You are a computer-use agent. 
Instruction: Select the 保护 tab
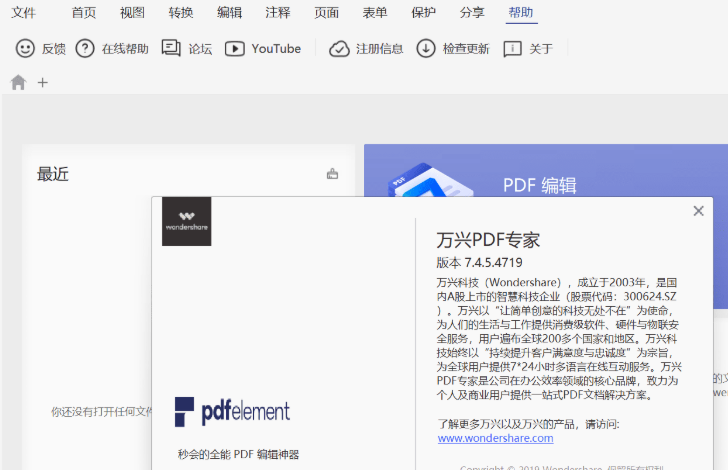423,13
